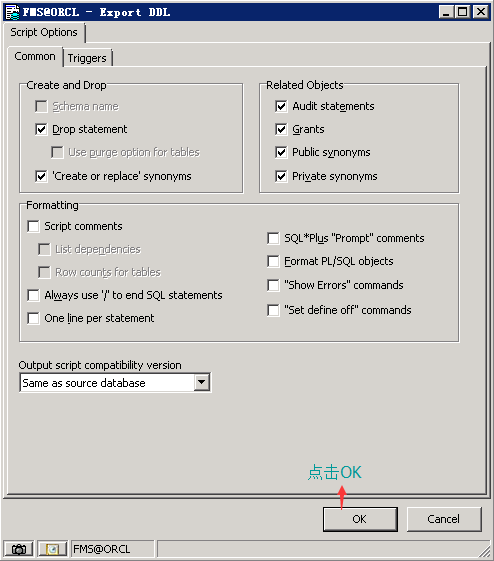Uncheck 'Create or replace' synonyms option
Screen dimensions: 494x561
[41, 176]
